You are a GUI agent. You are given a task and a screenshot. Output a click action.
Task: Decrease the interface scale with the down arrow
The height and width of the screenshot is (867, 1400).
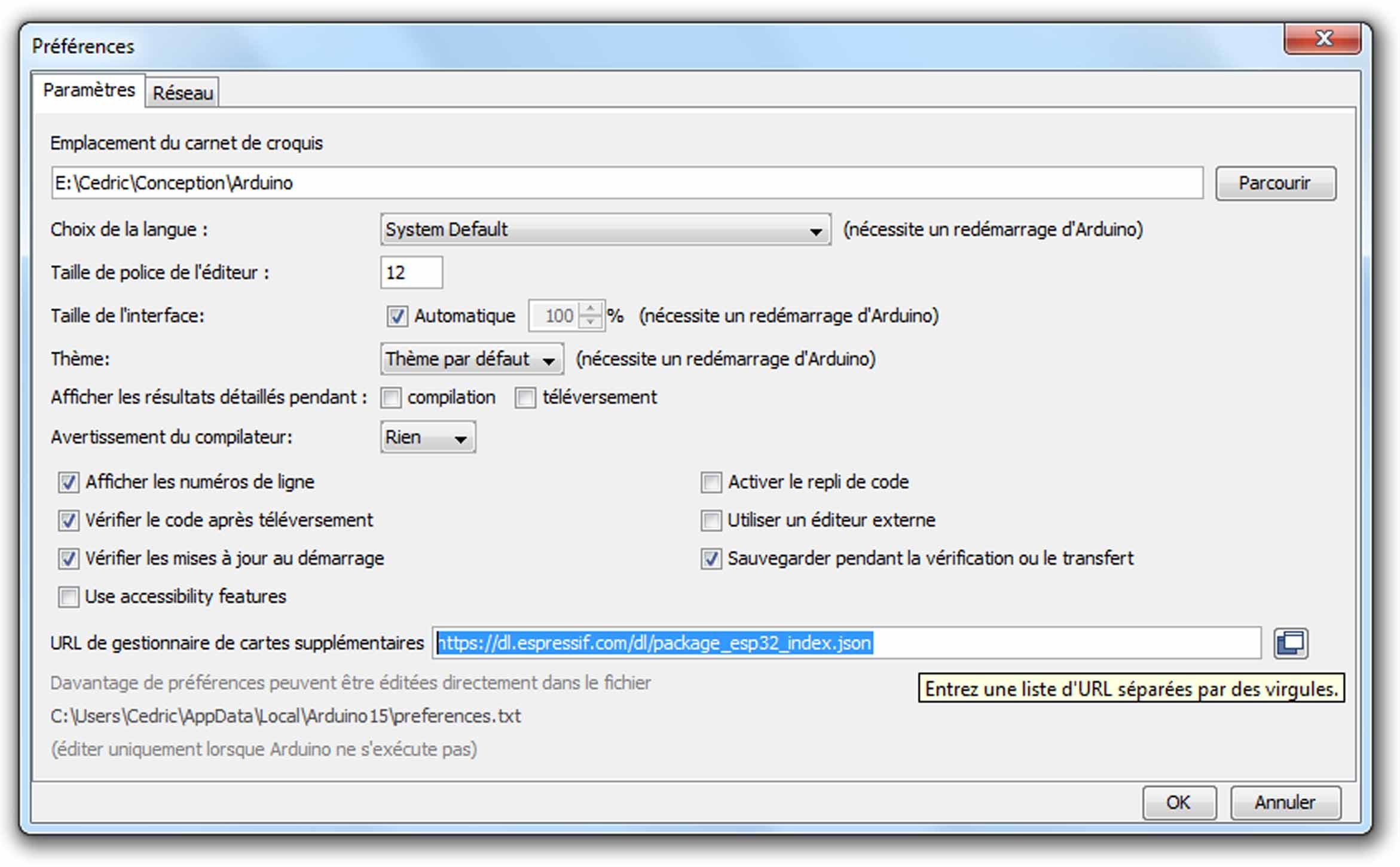click(591, 322)
